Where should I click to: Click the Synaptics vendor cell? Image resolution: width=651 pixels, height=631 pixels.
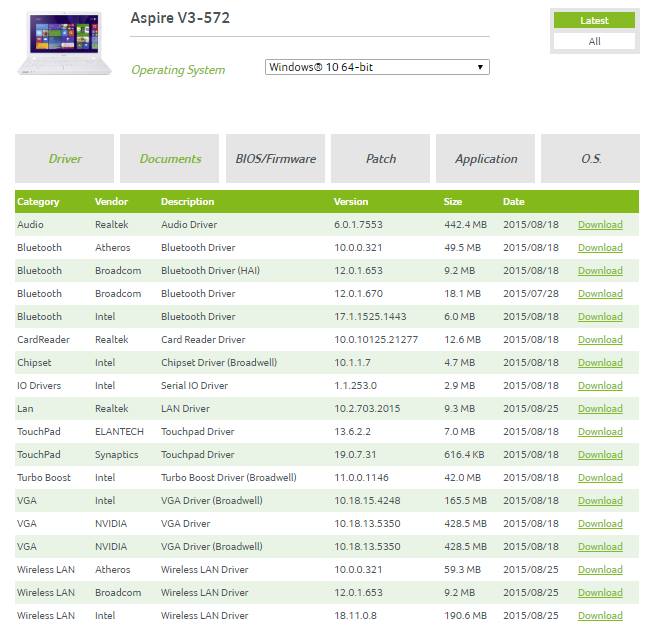pyautogui.click(x=117, y=455)
